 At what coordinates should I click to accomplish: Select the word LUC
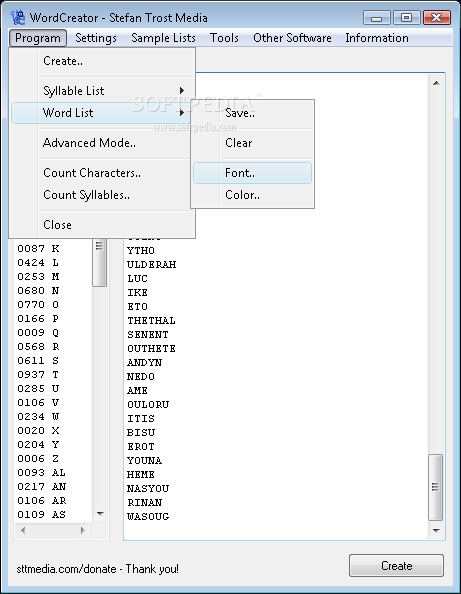click(x=137, y=278)
